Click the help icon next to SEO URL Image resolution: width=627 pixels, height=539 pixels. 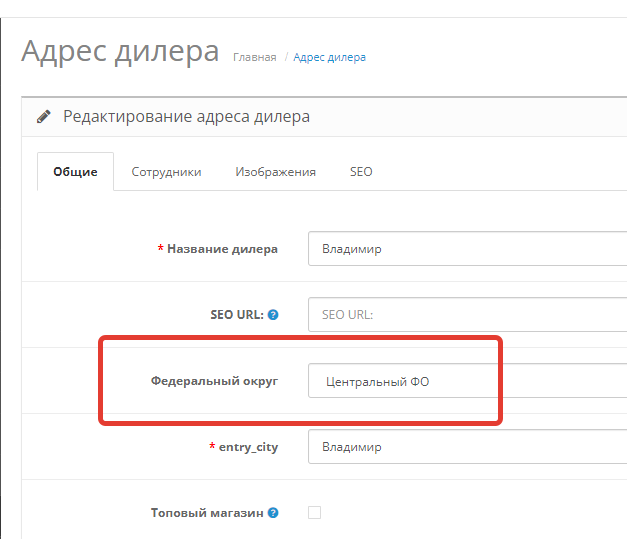click(273, 315)
